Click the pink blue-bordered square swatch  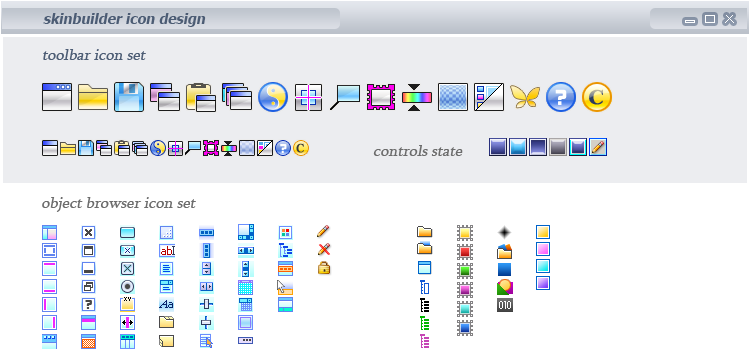tap(543, 249)
